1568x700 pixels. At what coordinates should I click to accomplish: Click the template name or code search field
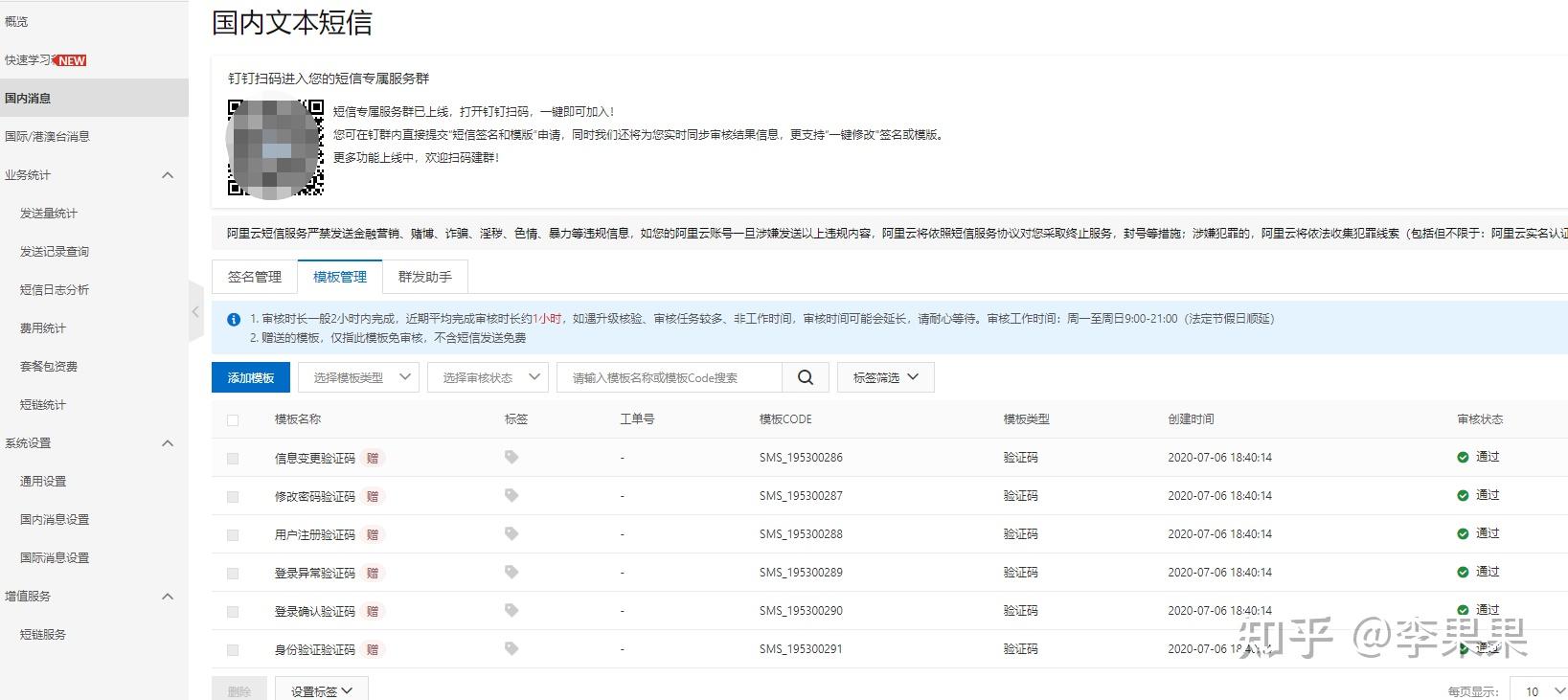click(670, 377)
